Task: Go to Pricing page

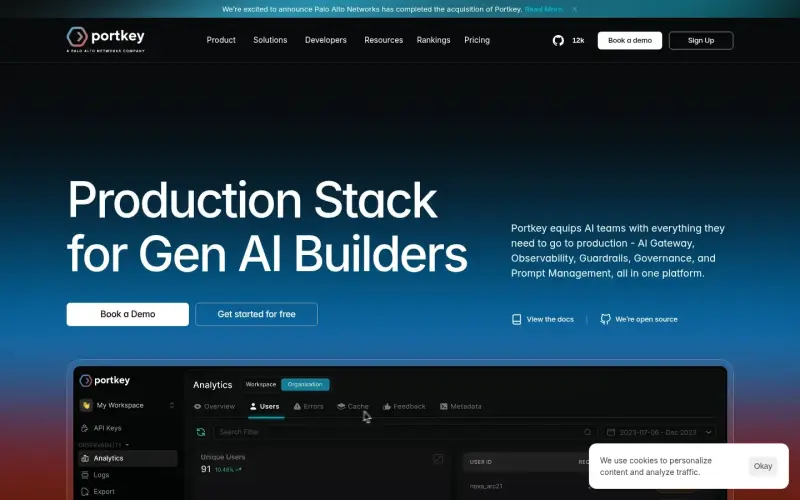Action: pos(477,40)
